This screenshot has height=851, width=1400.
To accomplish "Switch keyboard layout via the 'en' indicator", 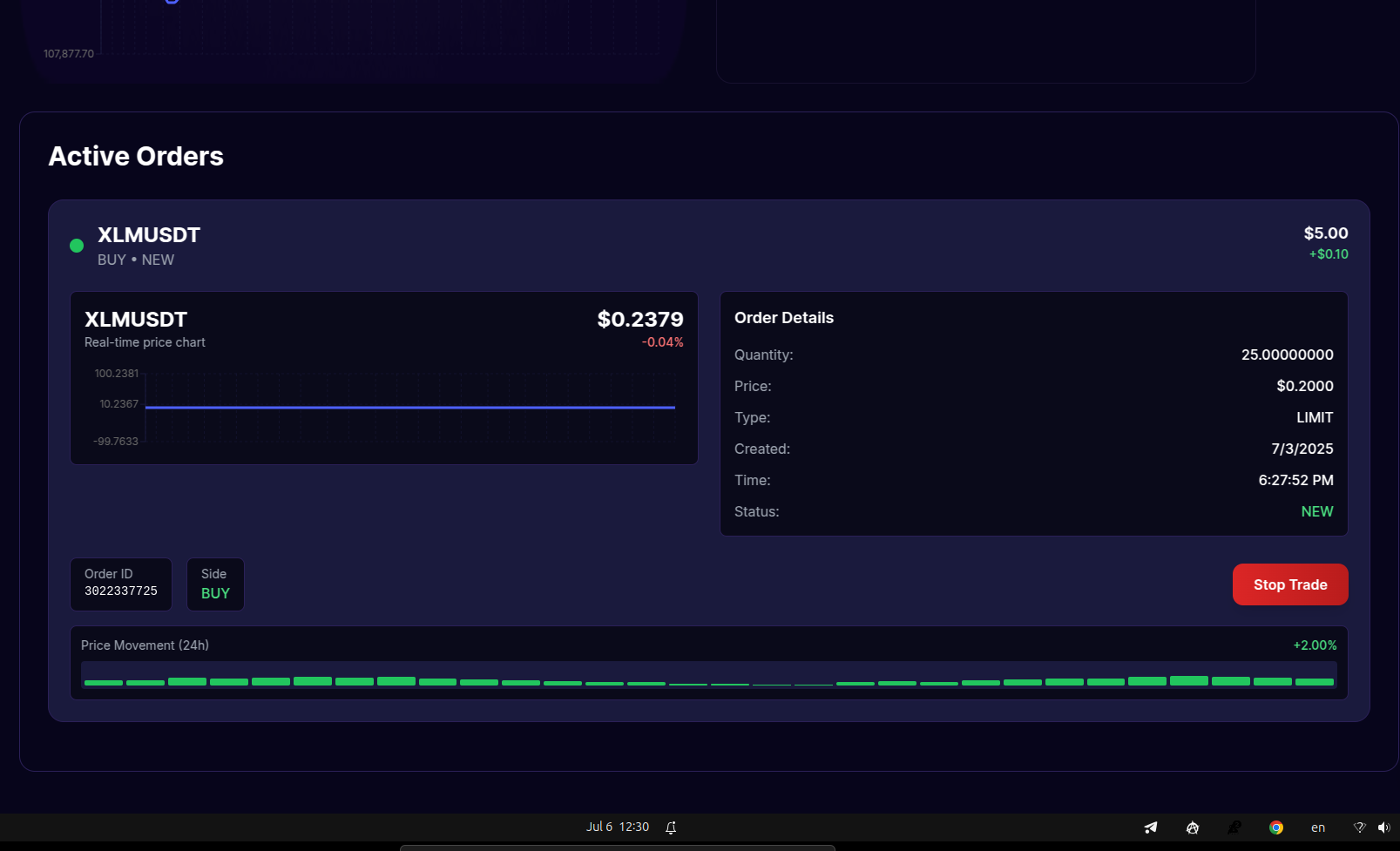I will 1317,827.
